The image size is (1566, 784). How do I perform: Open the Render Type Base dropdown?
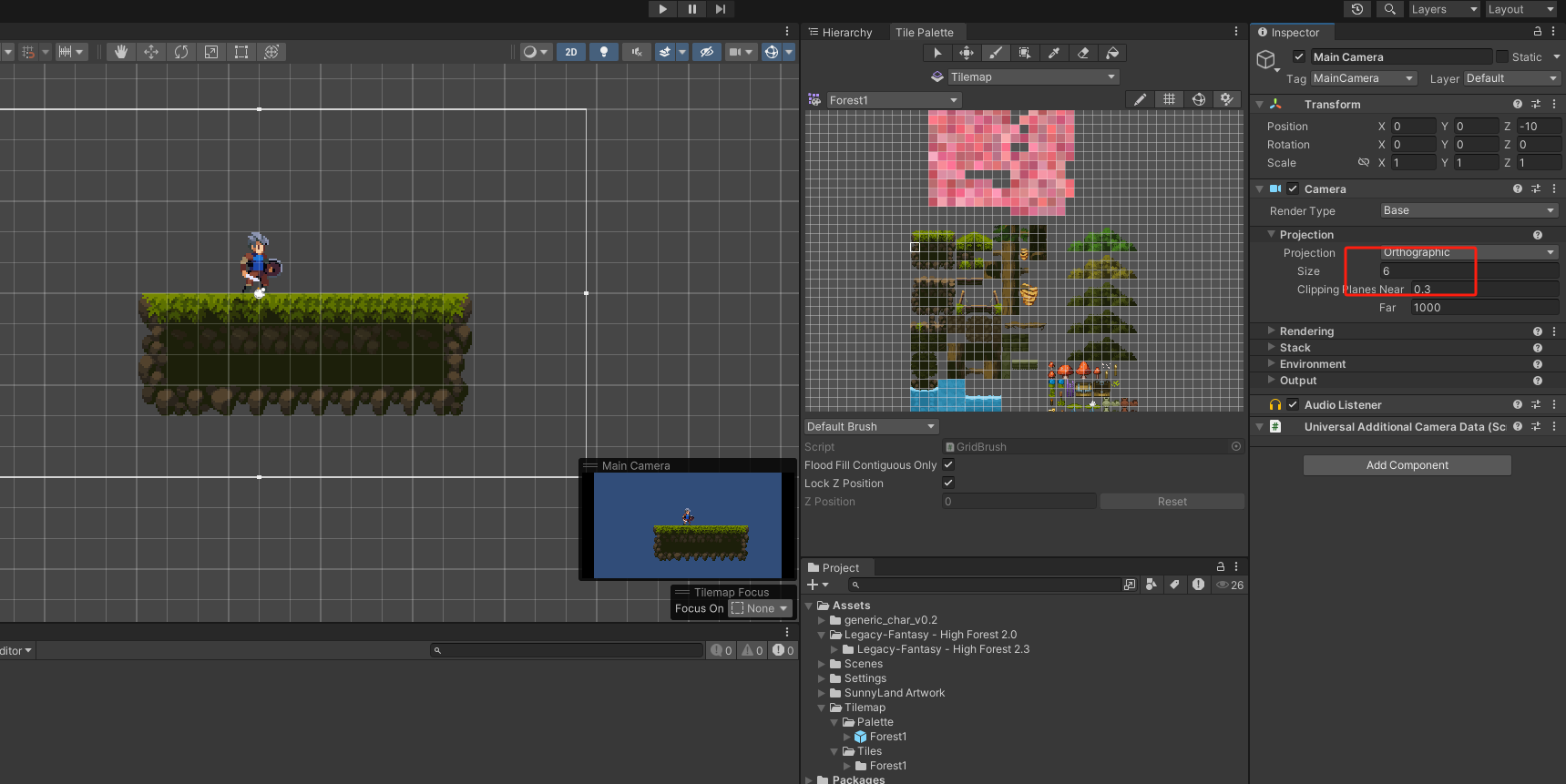pyautogui.click(x=1469, y=210)
